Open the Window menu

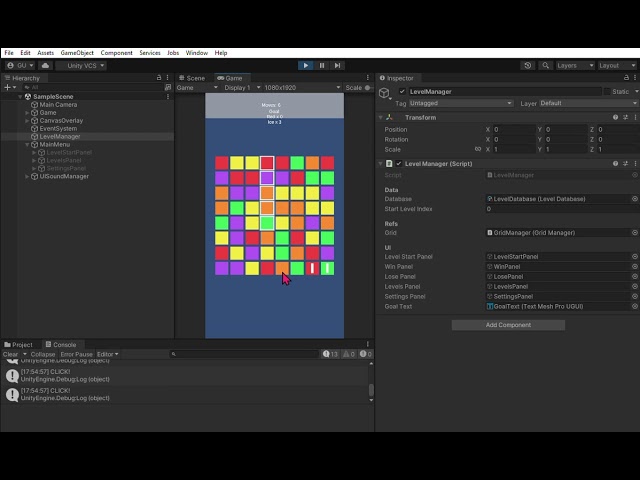197,53
